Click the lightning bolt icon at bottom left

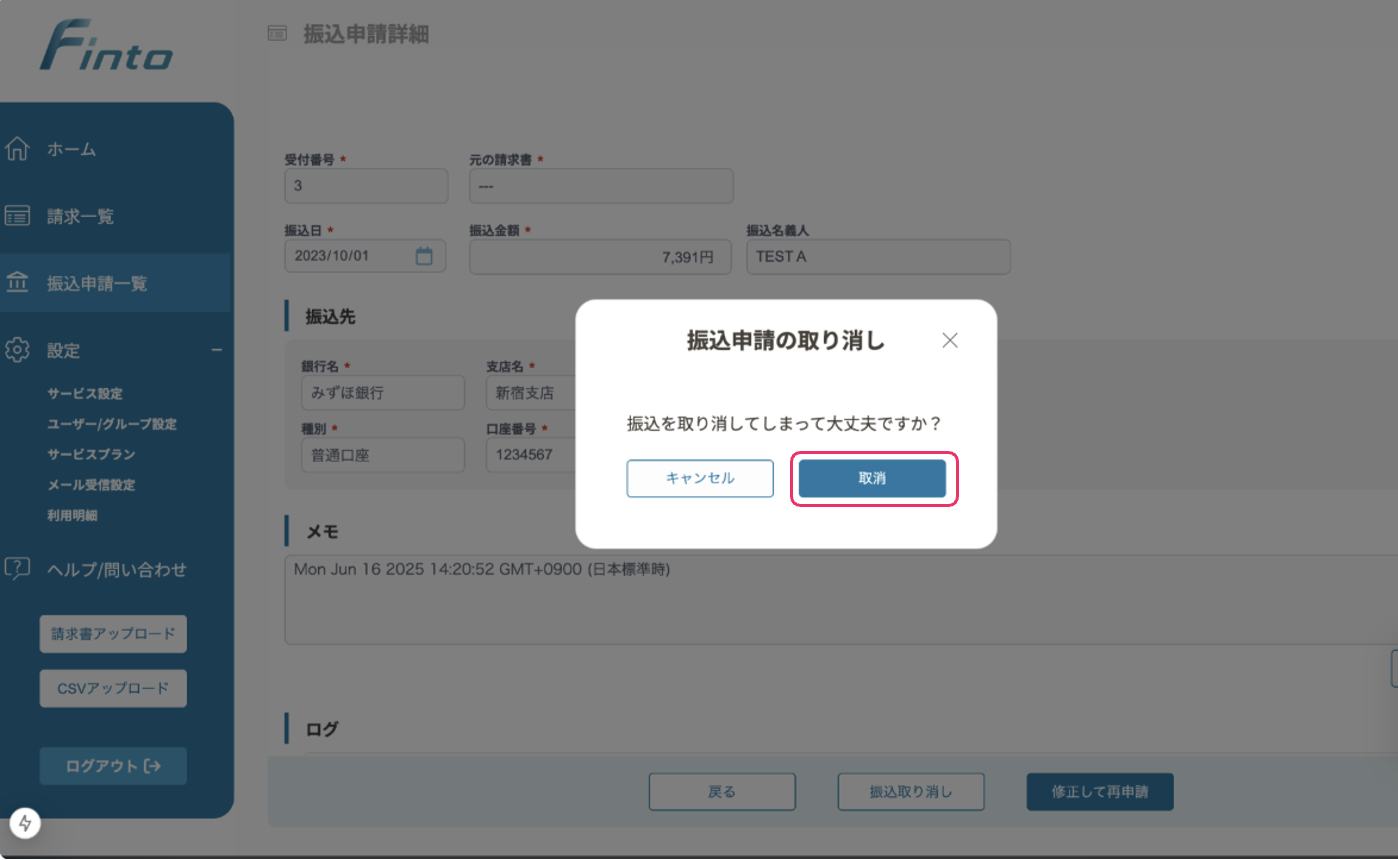coord(25,823)
